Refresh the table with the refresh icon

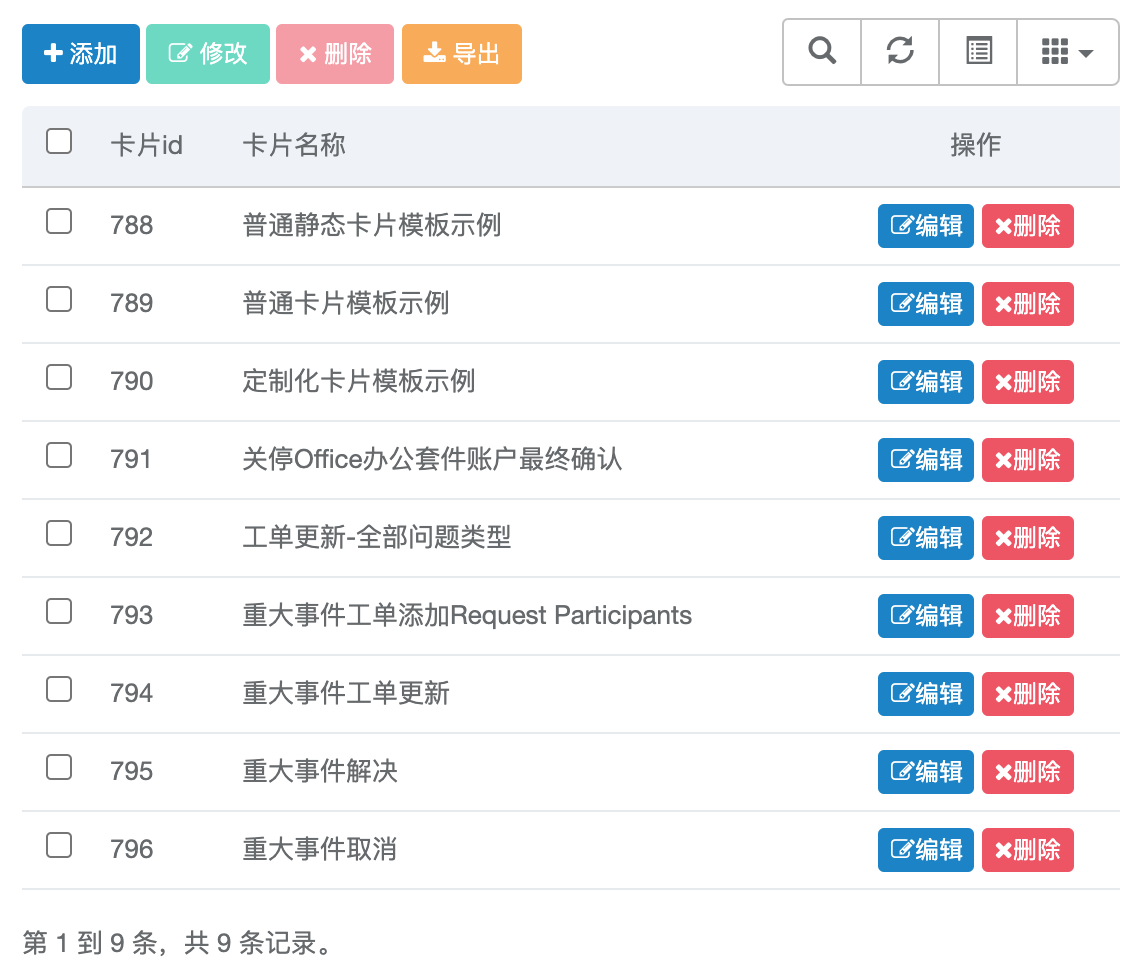pyautogui.click(x=900, y=51)
